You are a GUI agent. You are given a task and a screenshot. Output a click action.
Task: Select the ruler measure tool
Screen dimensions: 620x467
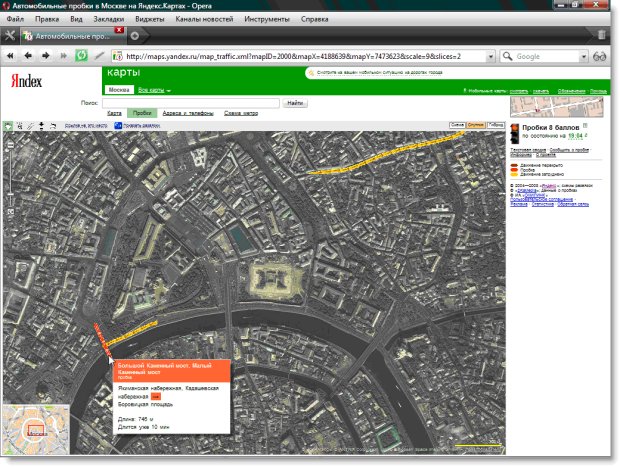[30, 126]
